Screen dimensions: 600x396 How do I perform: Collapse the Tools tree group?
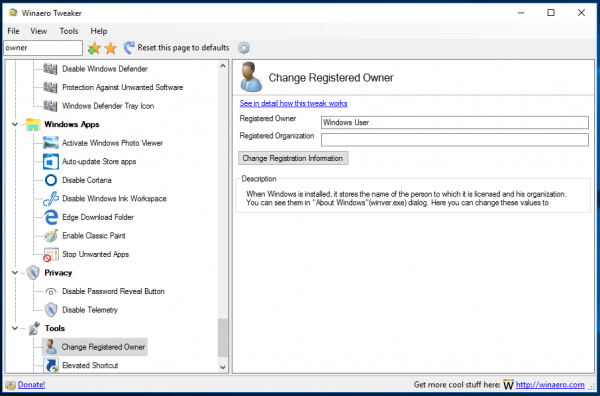(x=15, y=328)
